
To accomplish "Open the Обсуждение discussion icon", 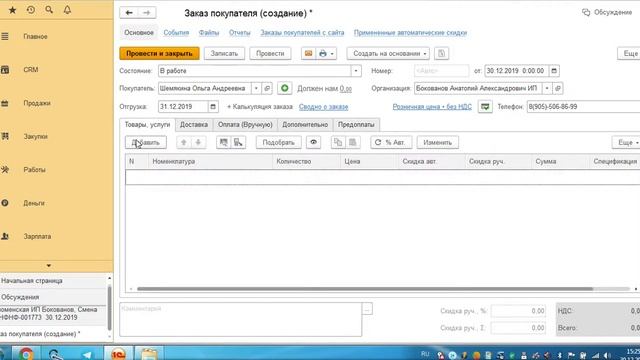I will tap(586, 13).
